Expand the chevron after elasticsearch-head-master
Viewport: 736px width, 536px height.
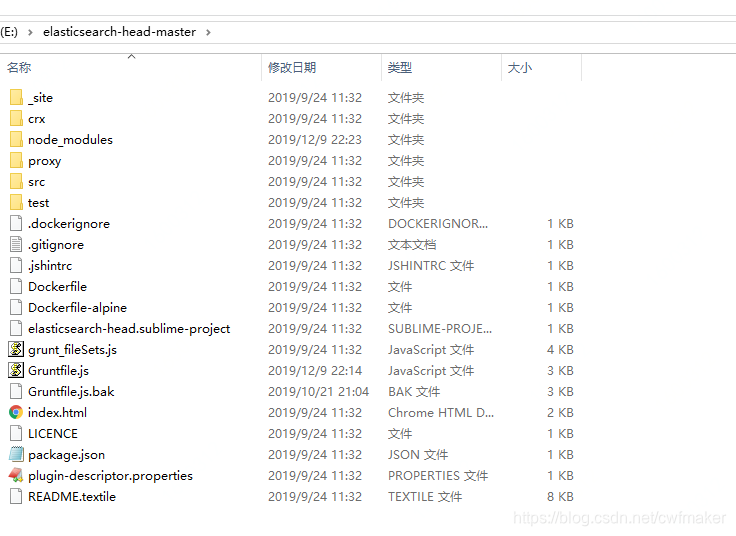(x=208, y=32)
